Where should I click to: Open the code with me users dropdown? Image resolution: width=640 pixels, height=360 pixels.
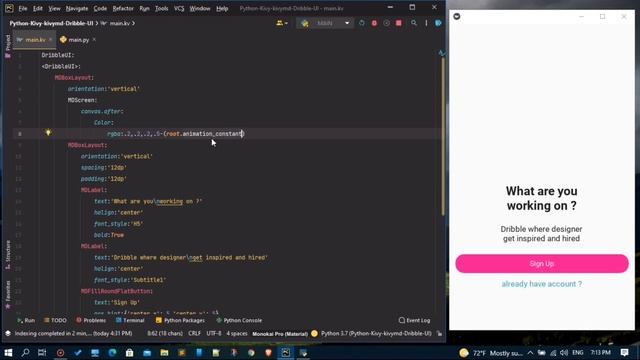282,23
